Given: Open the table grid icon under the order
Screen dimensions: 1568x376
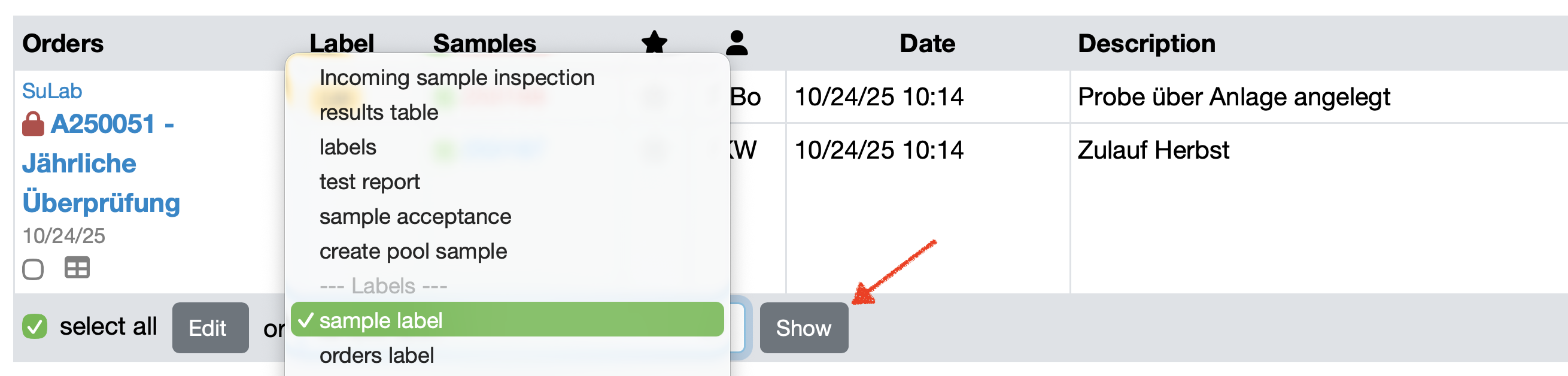Looking at the screenshot, I should pos(77,268).
